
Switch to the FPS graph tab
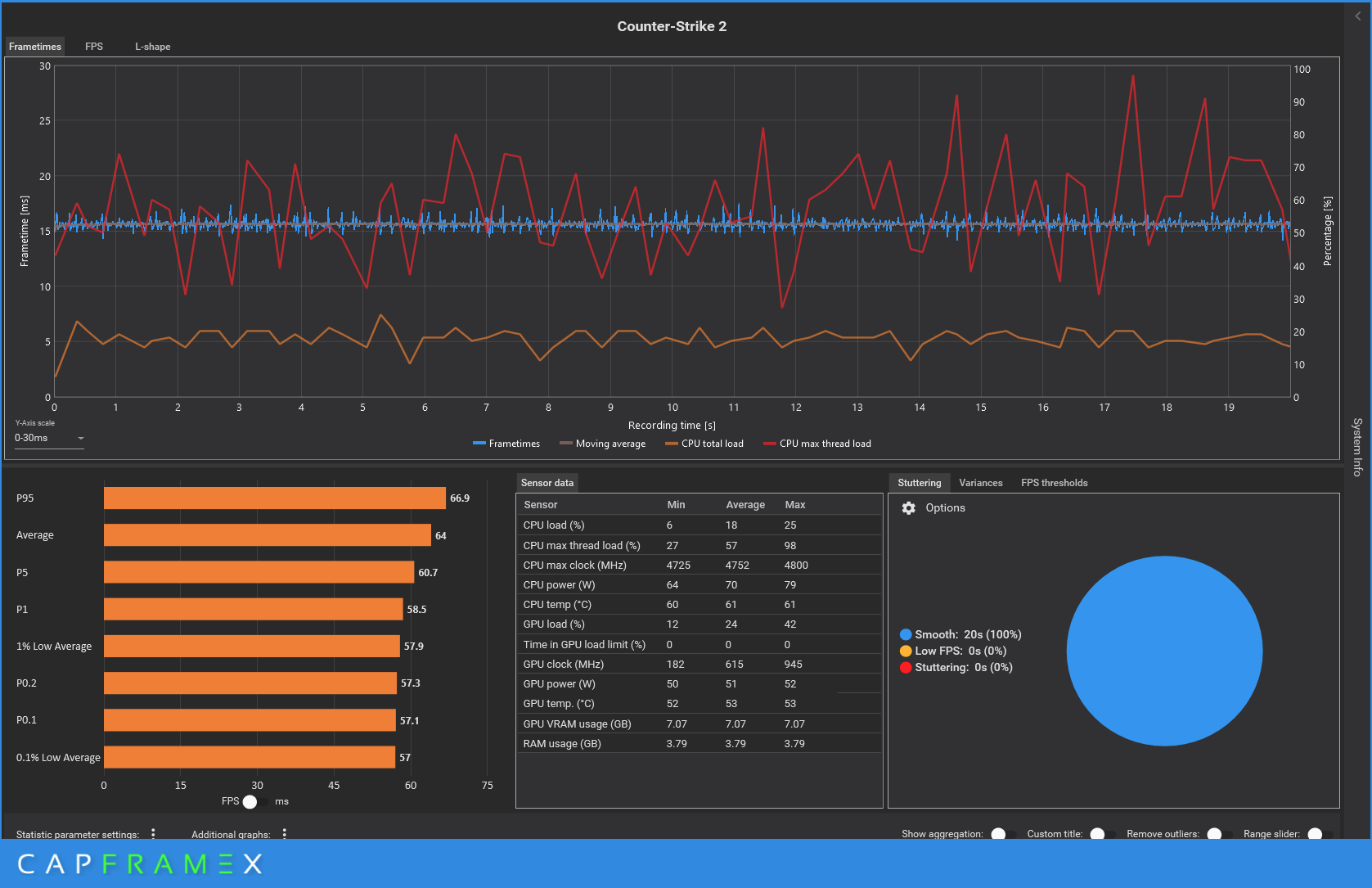click(x=94, y=47)
